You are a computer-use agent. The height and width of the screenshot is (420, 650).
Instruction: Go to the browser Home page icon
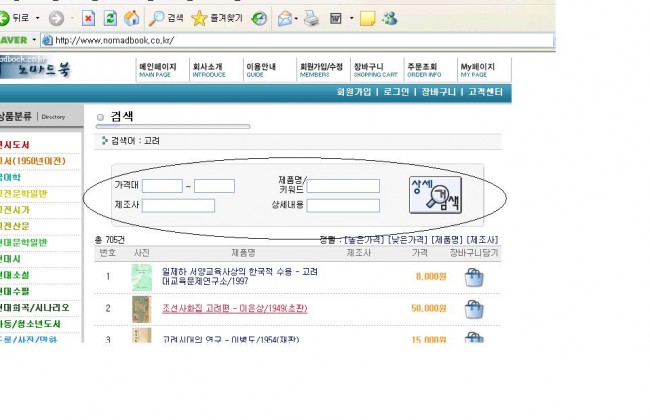130,19
